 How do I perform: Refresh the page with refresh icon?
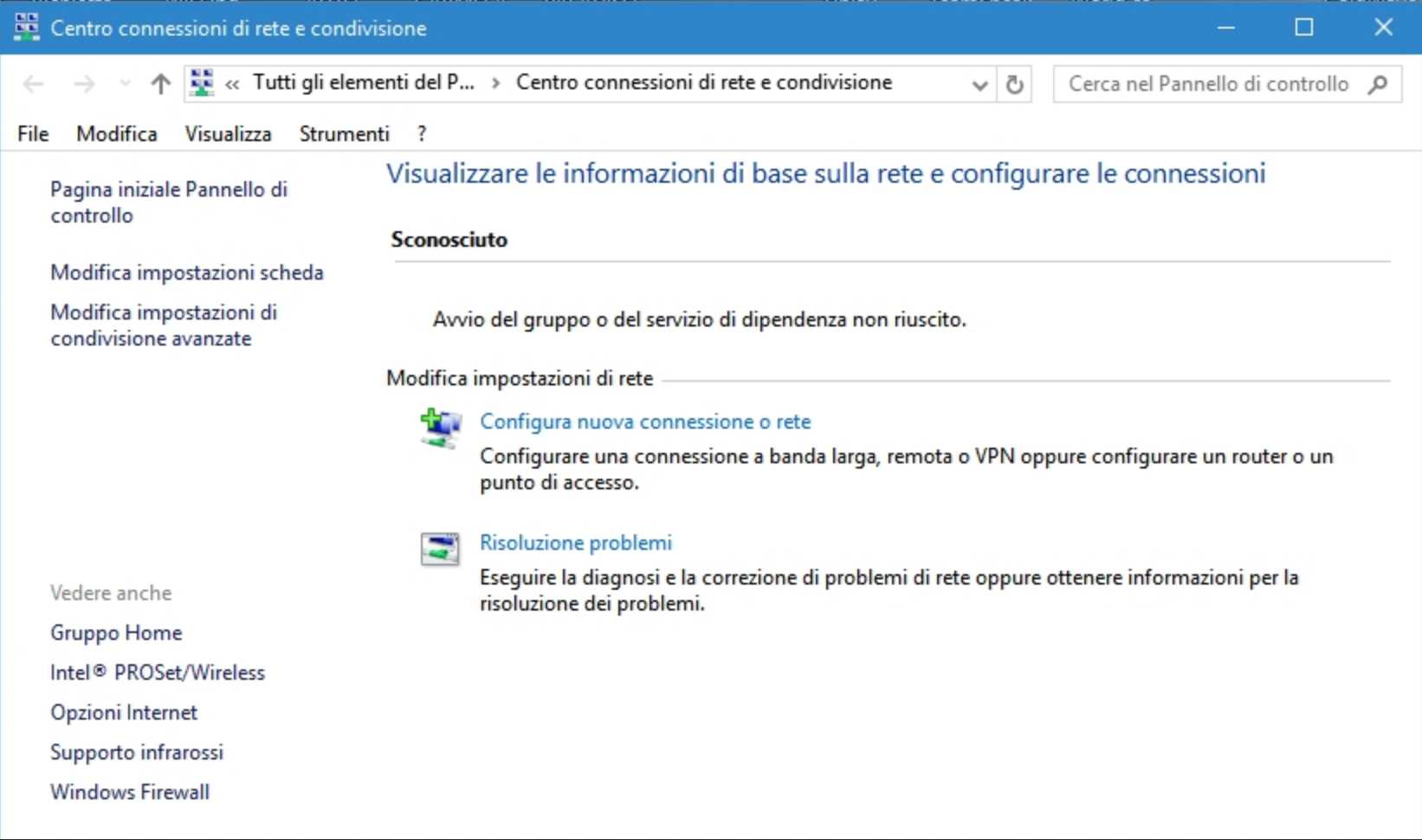click(1014, 84)
